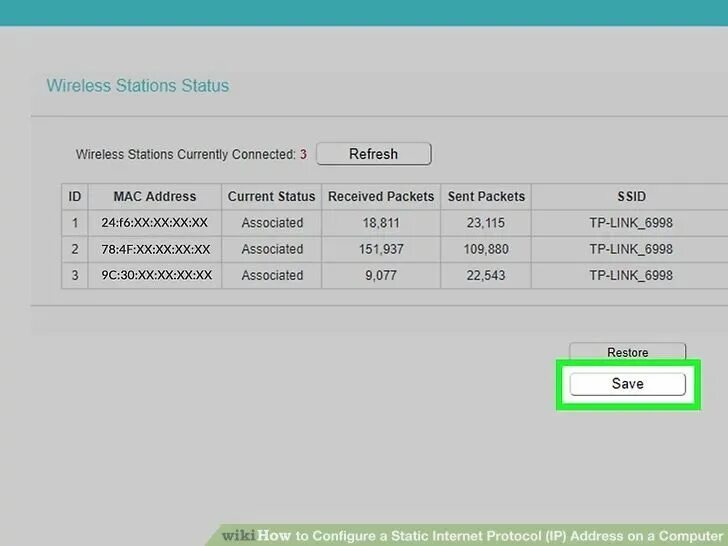Click the Received Packets column header
Screen dimensions: 728x546
click(381, 196)
